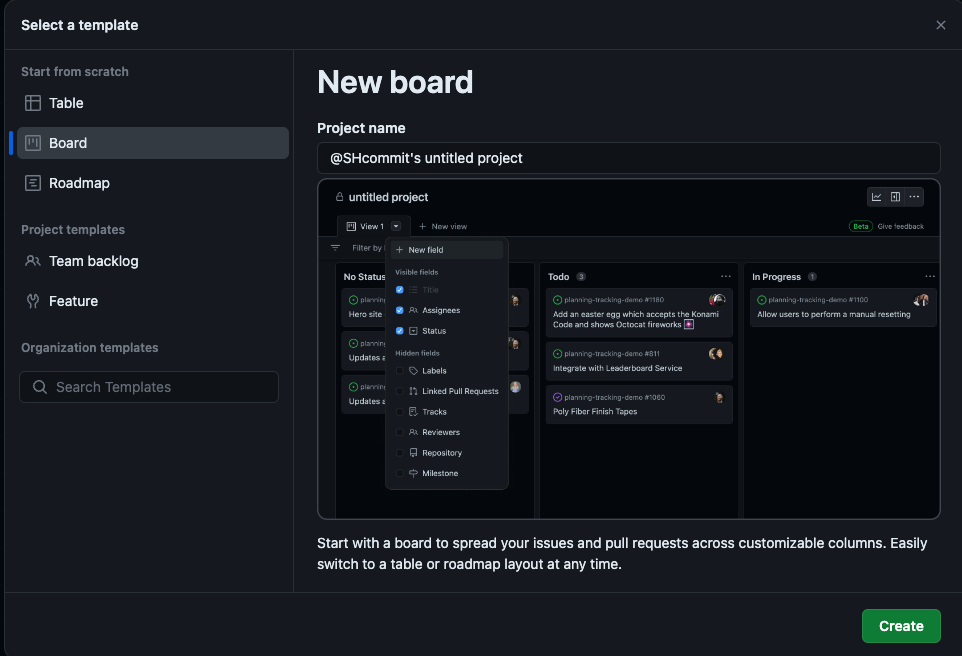962x656 pixels.
Task: Open the View 1 dropdown arrow
Action: (x=396, y=226)
